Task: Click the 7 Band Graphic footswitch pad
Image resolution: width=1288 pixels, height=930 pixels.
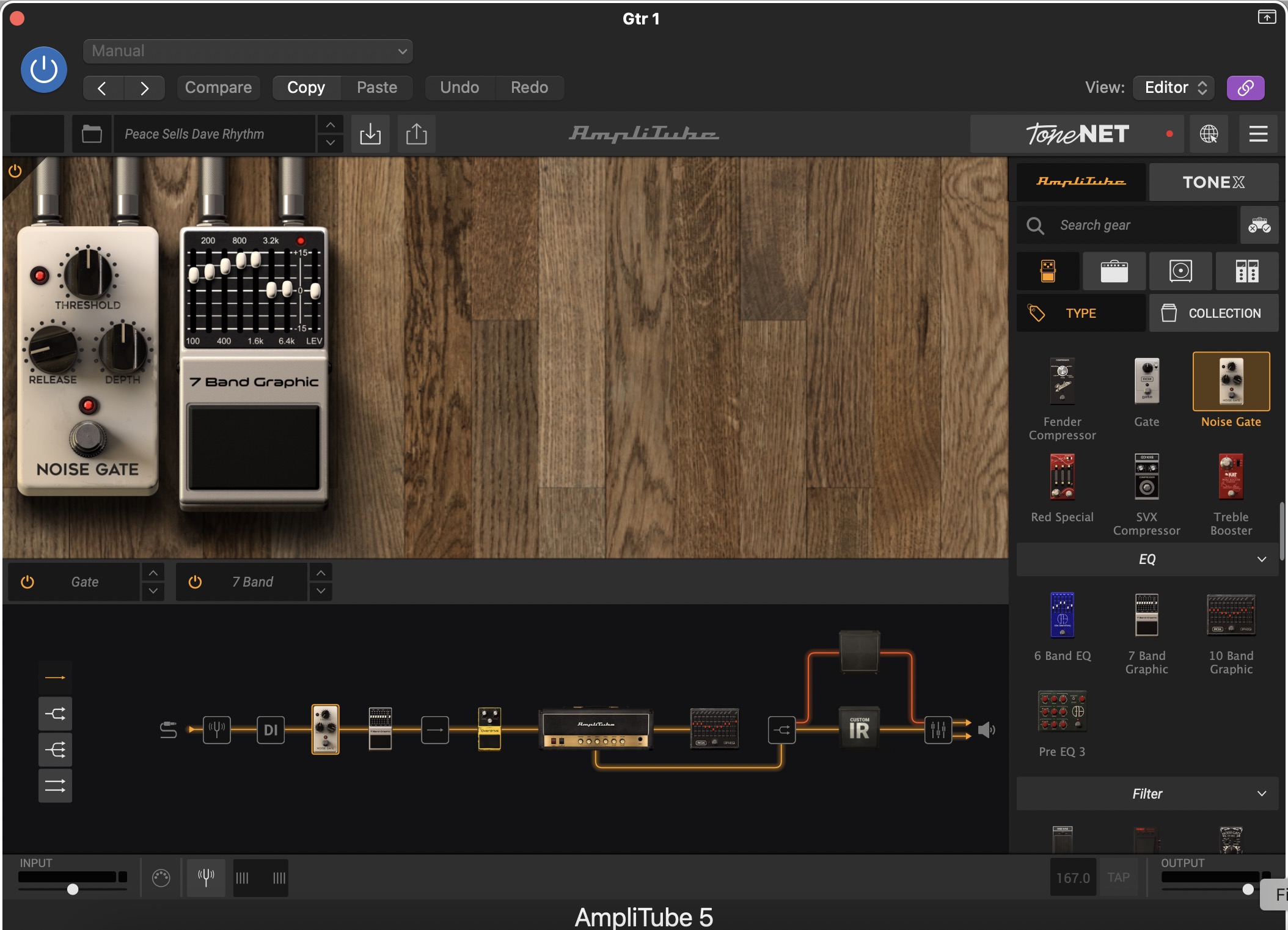Action: click(x=254, y=446)
